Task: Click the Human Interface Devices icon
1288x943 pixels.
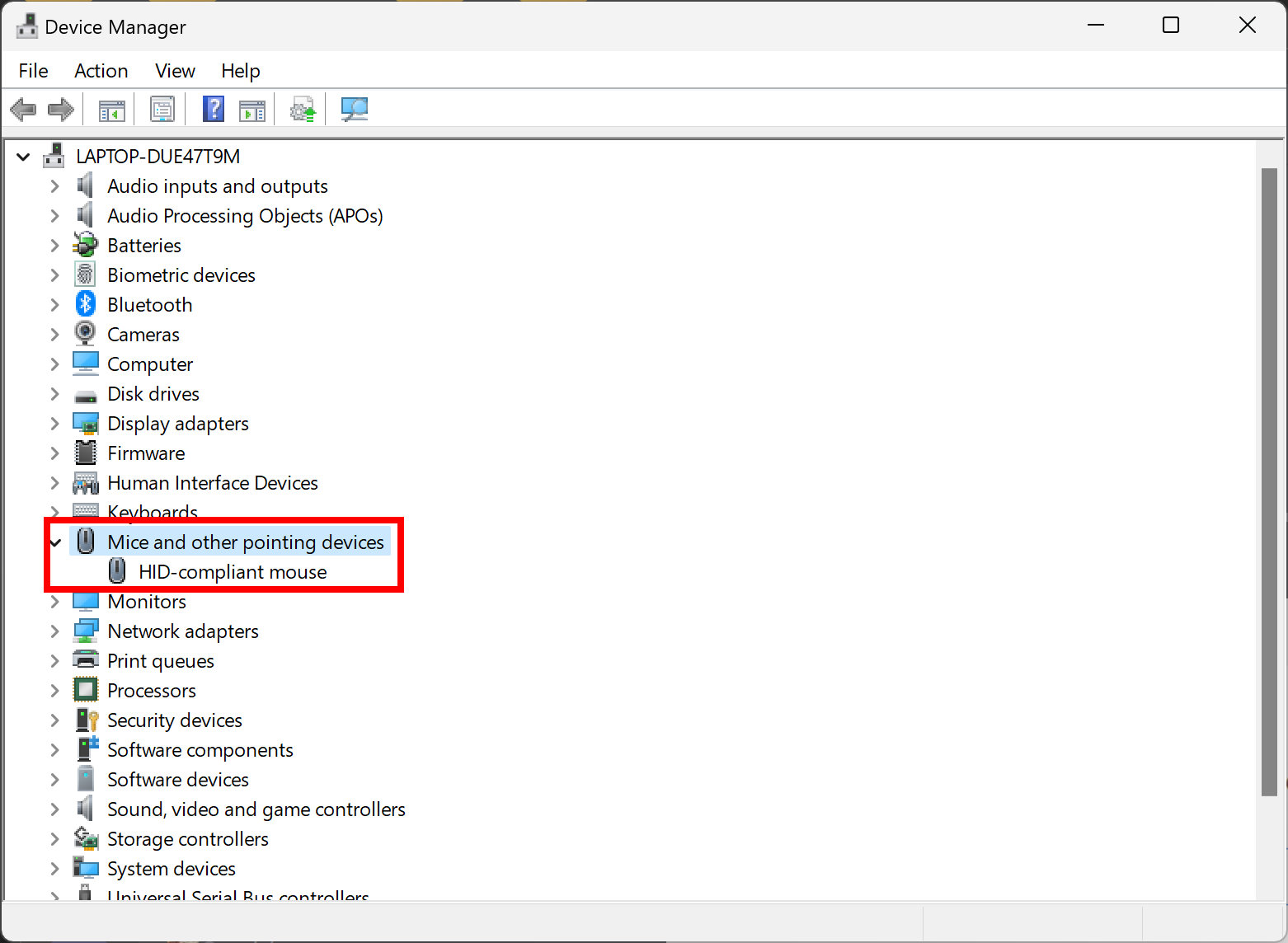Action: [x=86, y=482]
